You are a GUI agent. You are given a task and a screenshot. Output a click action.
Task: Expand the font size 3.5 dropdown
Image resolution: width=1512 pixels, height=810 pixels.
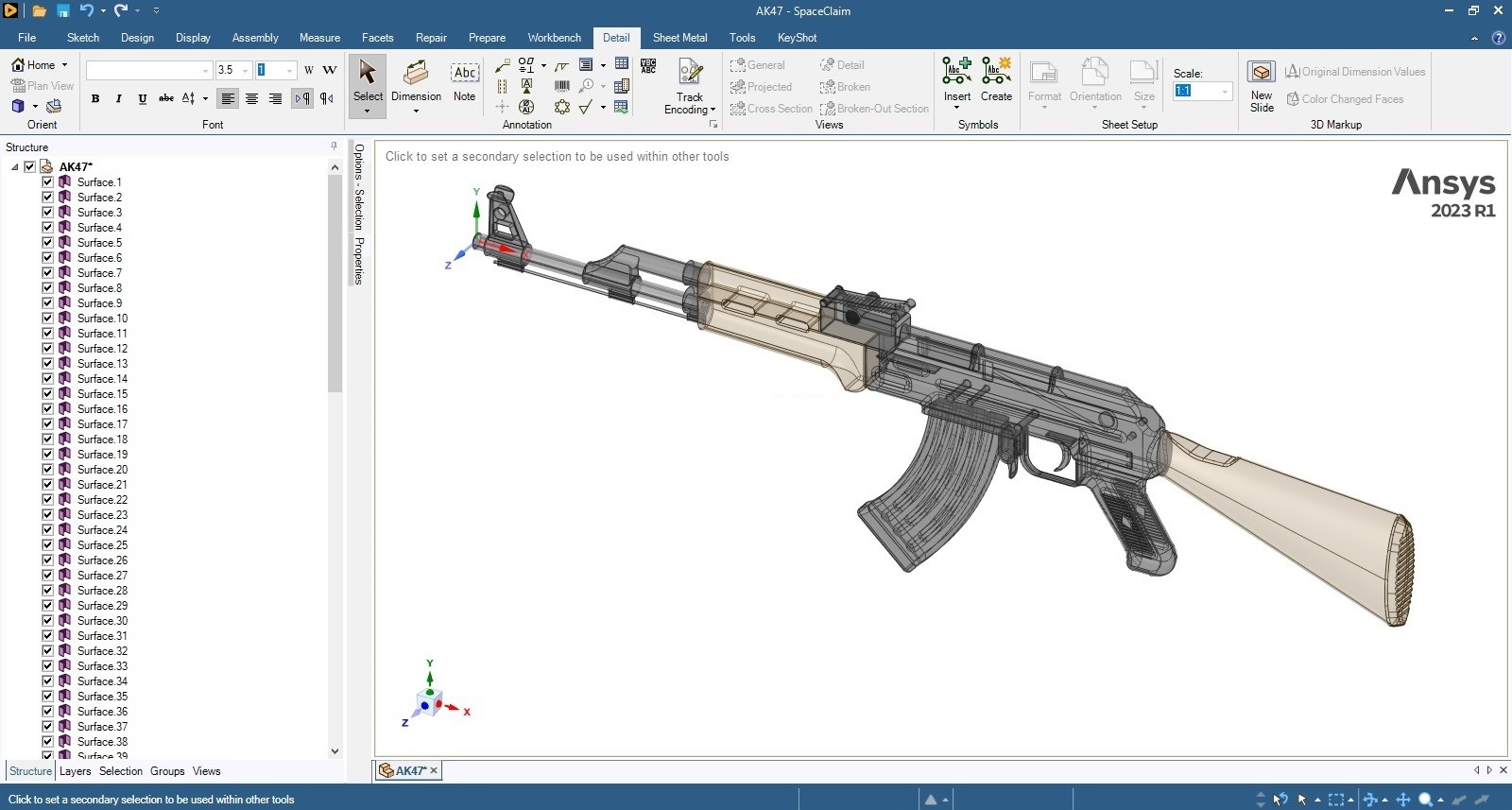coord(246,70)
